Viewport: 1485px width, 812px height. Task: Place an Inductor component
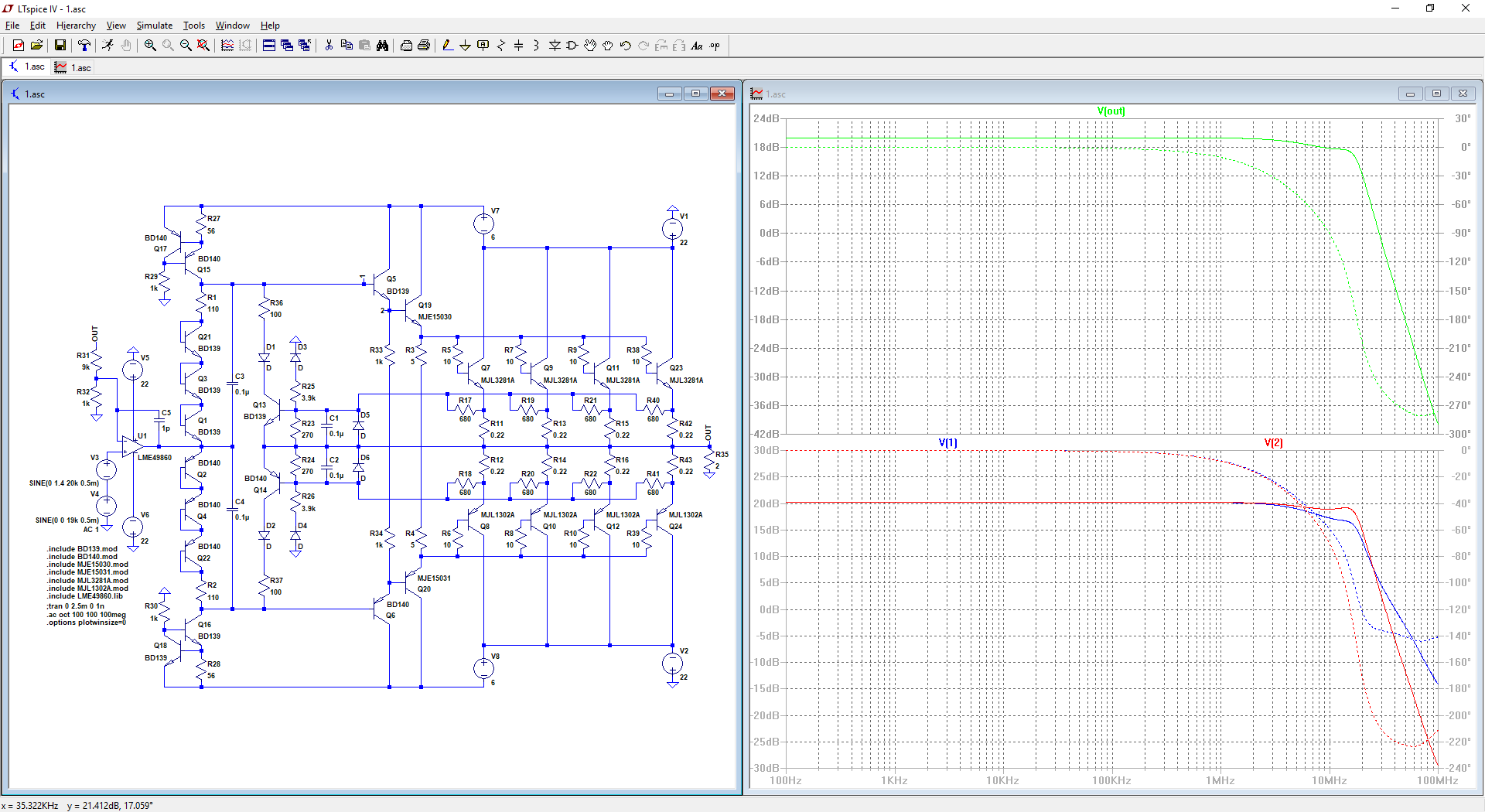(536, 46)
